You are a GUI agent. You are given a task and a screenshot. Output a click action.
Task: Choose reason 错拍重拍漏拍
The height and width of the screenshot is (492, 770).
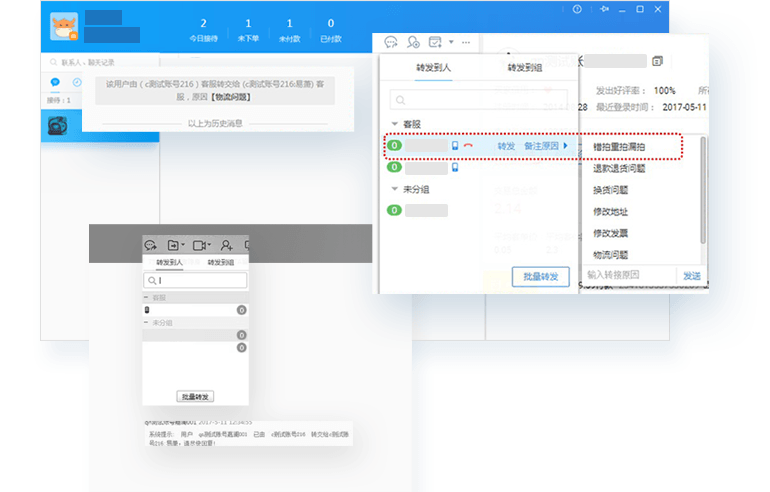619,147
